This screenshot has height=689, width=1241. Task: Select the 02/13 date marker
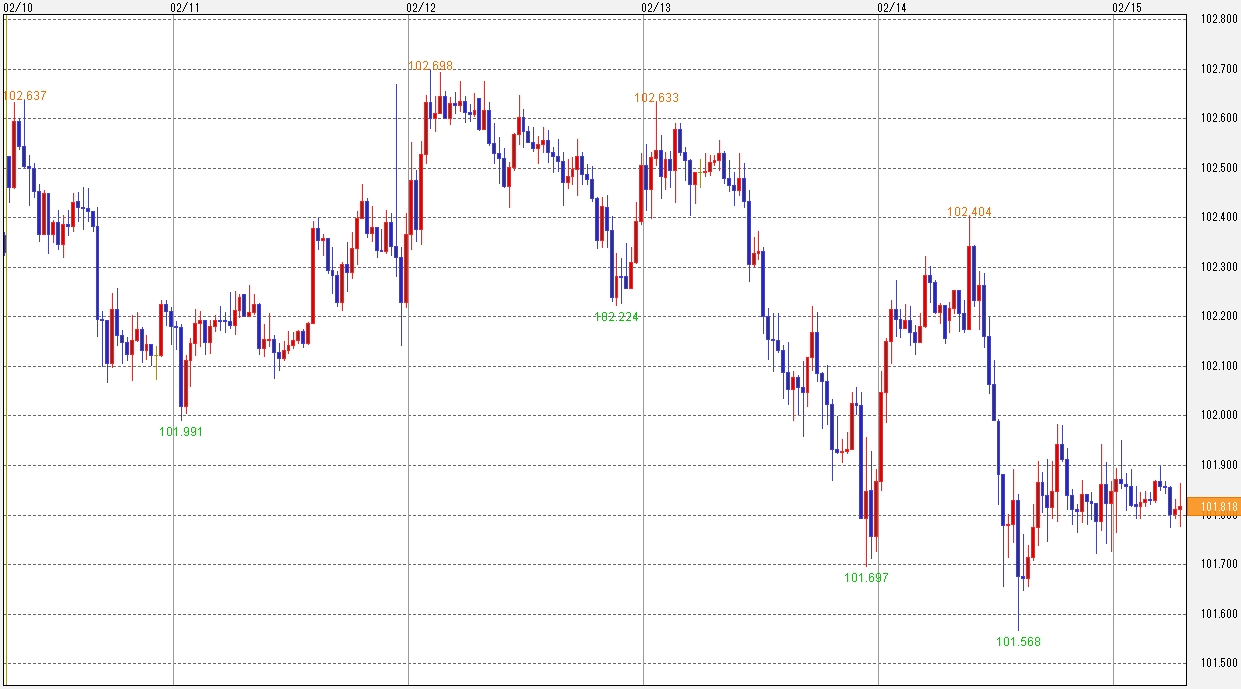click(655, 7)
